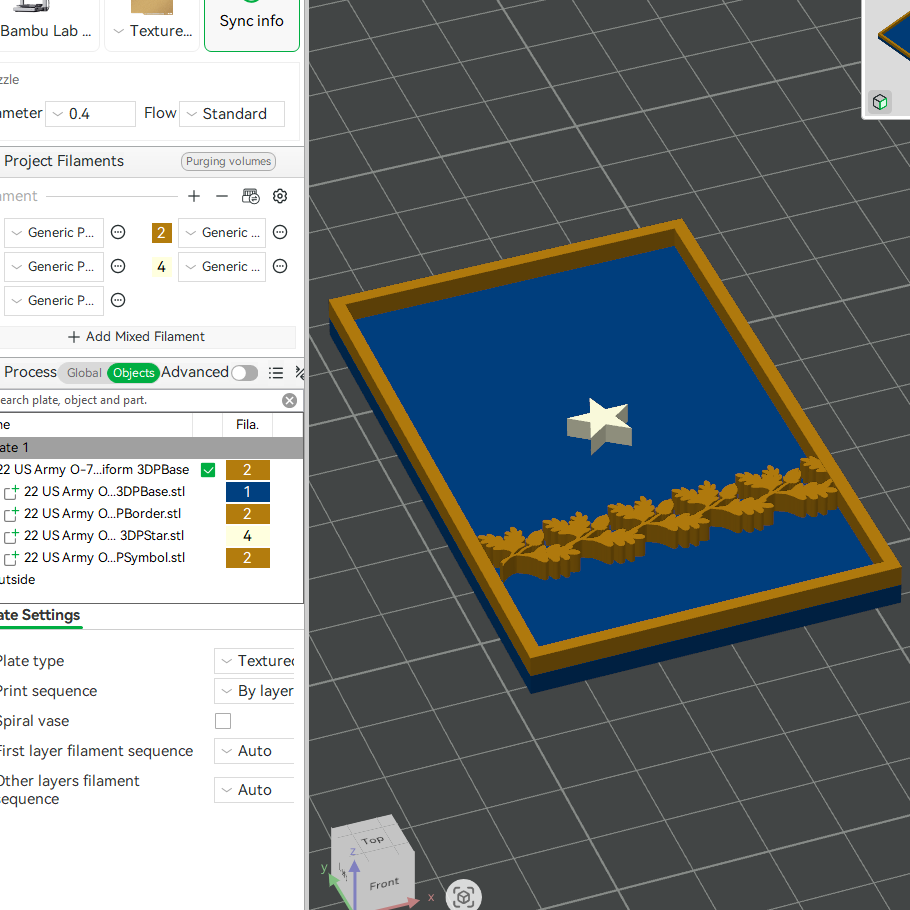
Task: Open nozzle diameter 0.4 dropdown
Action: click(x=91, y=114)
